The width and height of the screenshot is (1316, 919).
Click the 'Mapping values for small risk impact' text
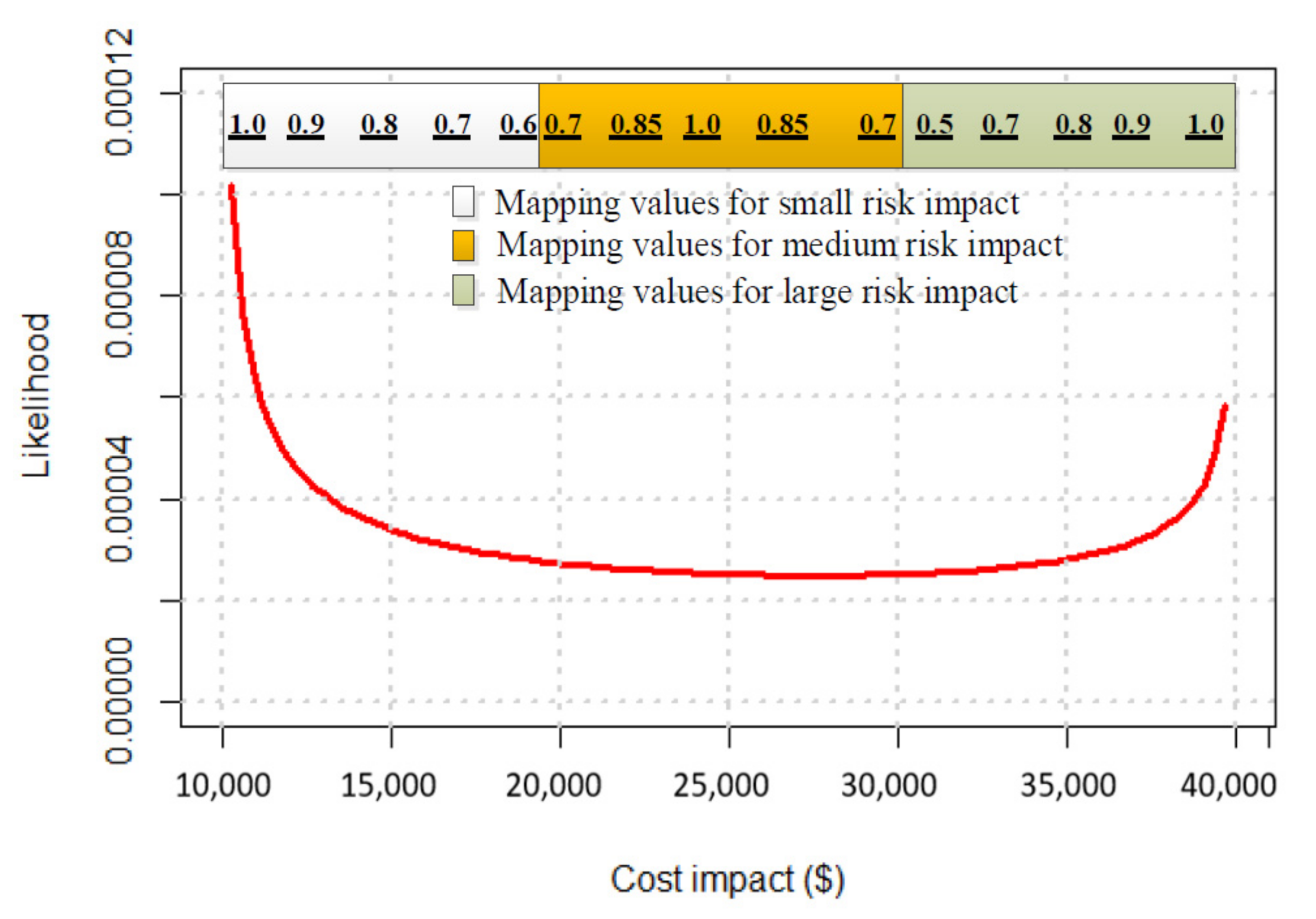pyautogui.click(x=756, y=203)
